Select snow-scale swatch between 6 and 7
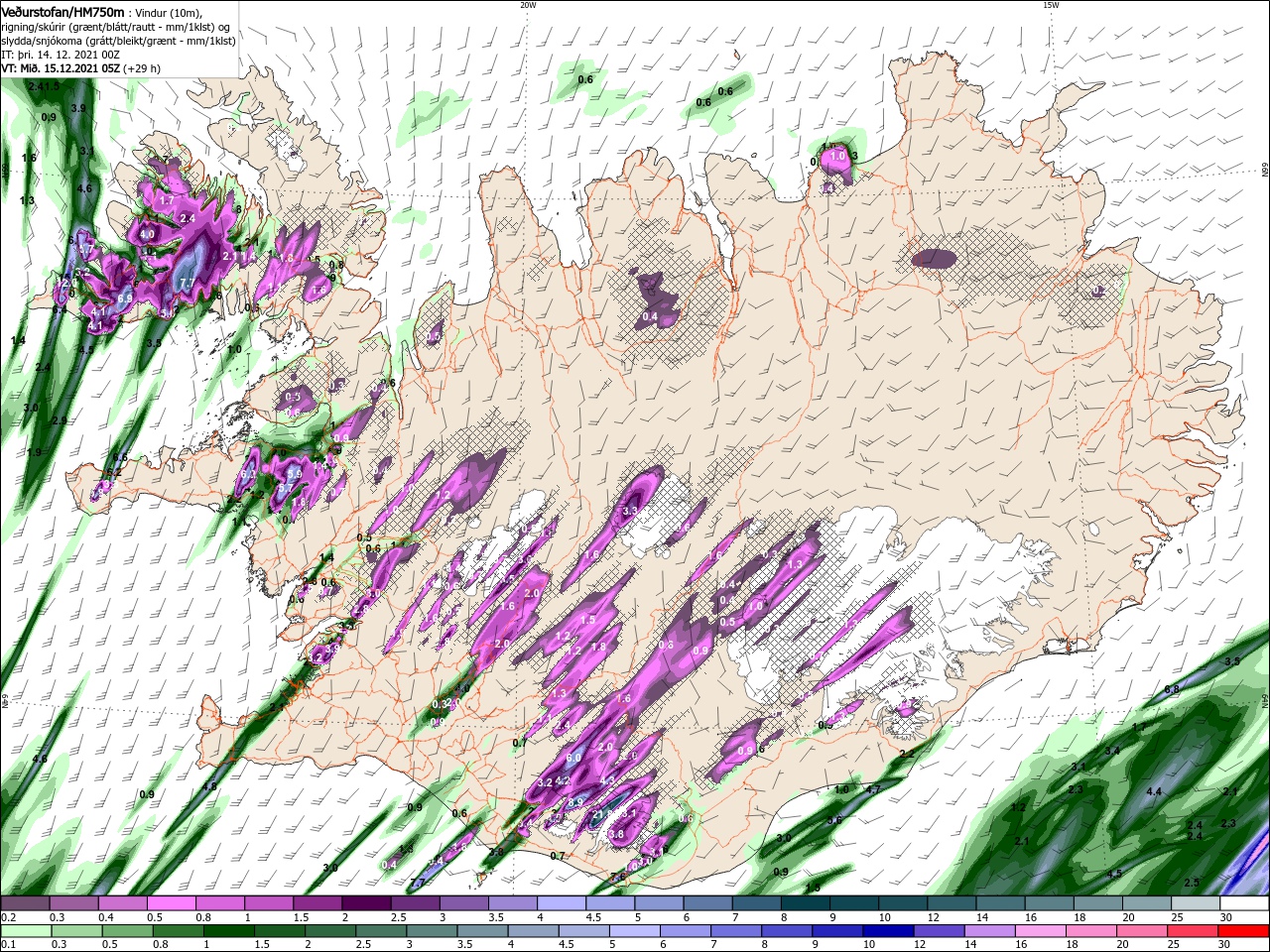This screenshot has height=952, width=1270. click(708, 904)
